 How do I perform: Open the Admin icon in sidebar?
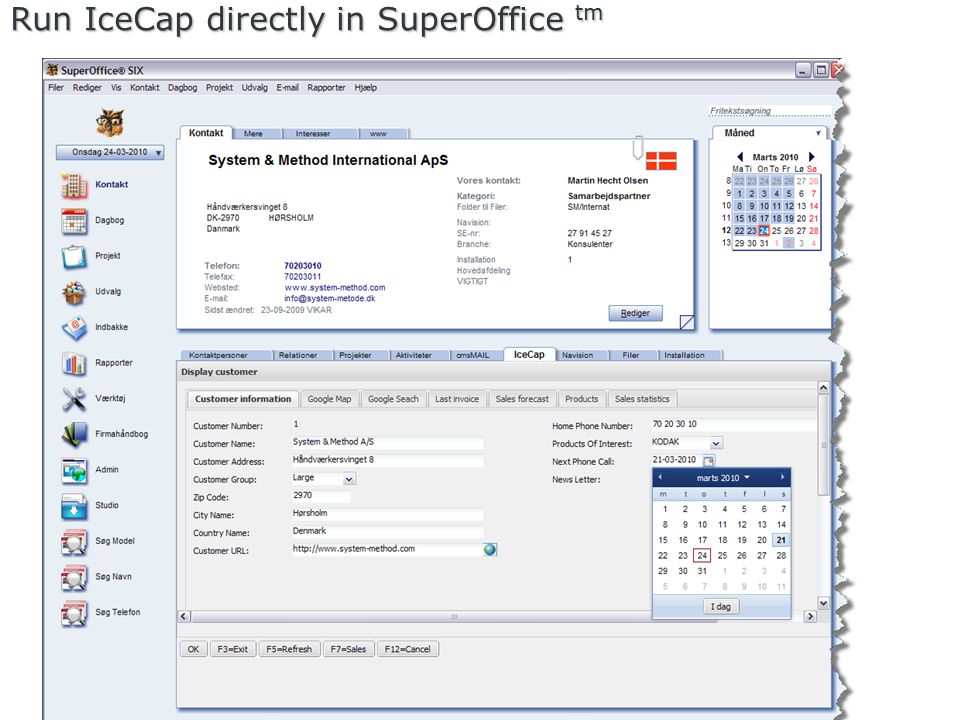click(x=74, y=470)
